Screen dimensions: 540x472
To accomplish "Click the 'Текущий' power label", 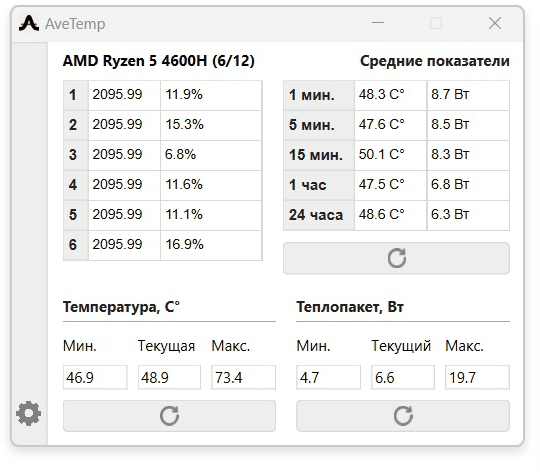I will point(401,346).
